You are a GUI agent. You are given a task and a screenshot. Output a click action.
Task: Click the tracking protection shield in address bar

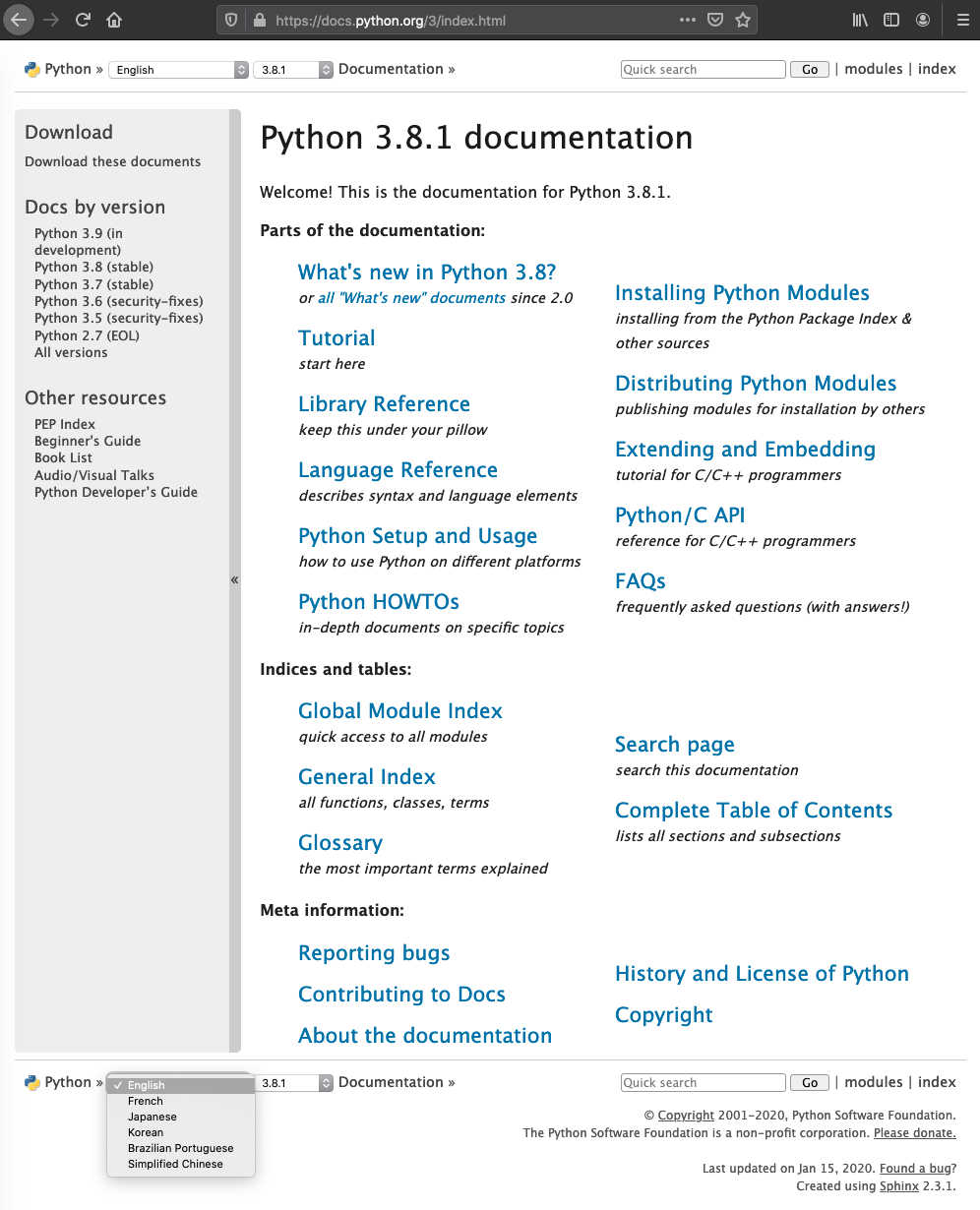click(232, 20)
